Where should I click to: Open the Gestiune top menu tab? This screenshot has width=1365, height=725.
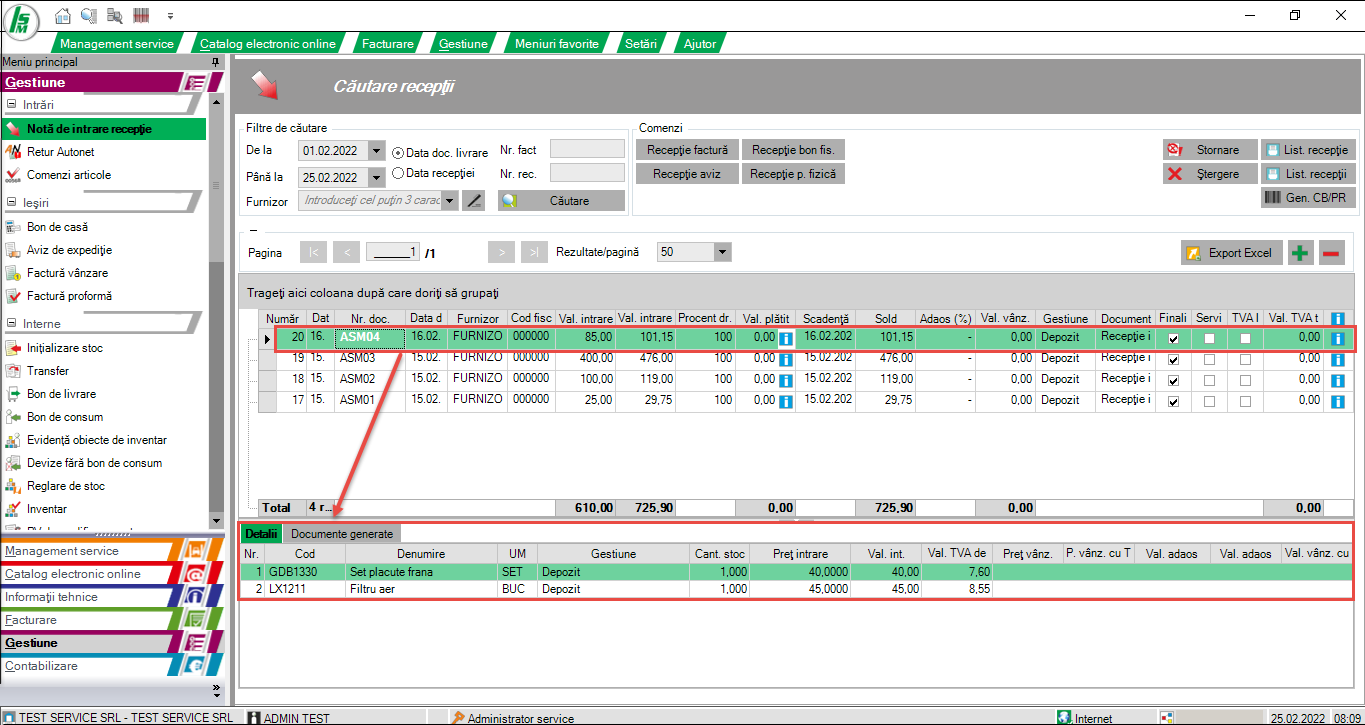point(463,44)
